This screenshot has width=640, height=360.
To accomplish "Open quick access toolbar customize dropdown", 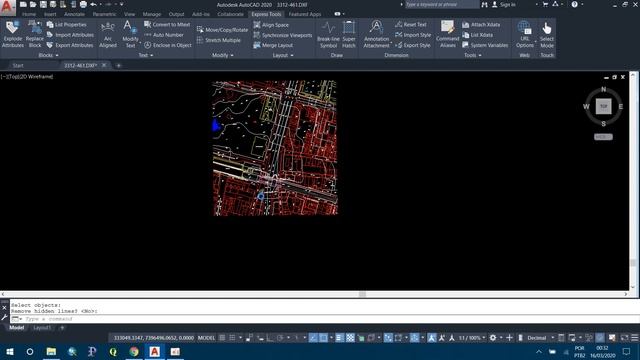I will pos(122,4).
